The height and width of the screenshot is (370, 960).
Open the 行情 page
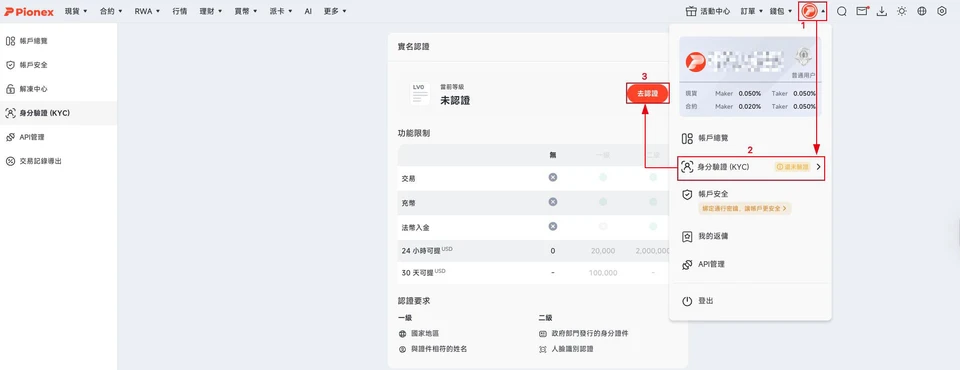(179, 12)
